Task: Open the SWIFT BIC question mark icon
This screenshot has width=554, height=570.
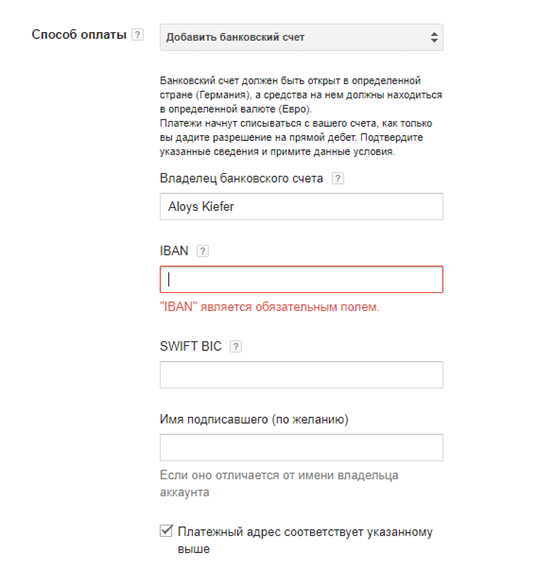Action: pyautogui.click(x=236, y=347)
